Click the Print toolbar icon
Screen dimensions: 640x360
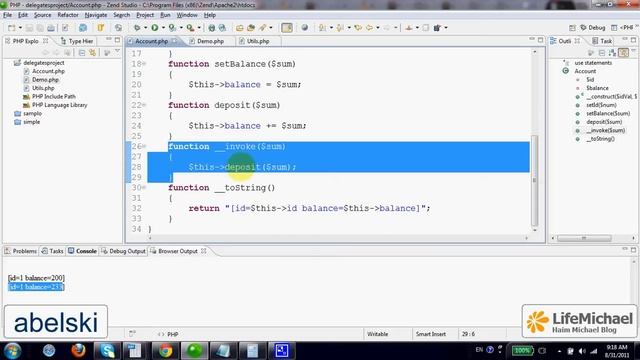(51, 28)
